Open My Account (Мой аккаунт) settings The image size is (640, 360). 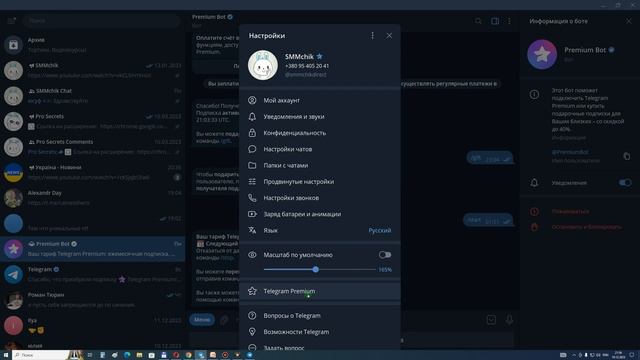tap(320, 100)
